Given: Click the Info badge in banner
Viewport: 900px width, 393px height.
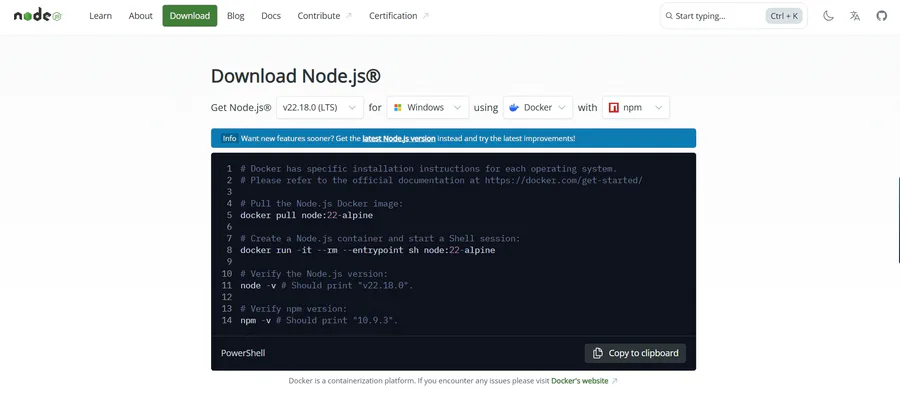Looking at the screenshot, I should [230, 138].
